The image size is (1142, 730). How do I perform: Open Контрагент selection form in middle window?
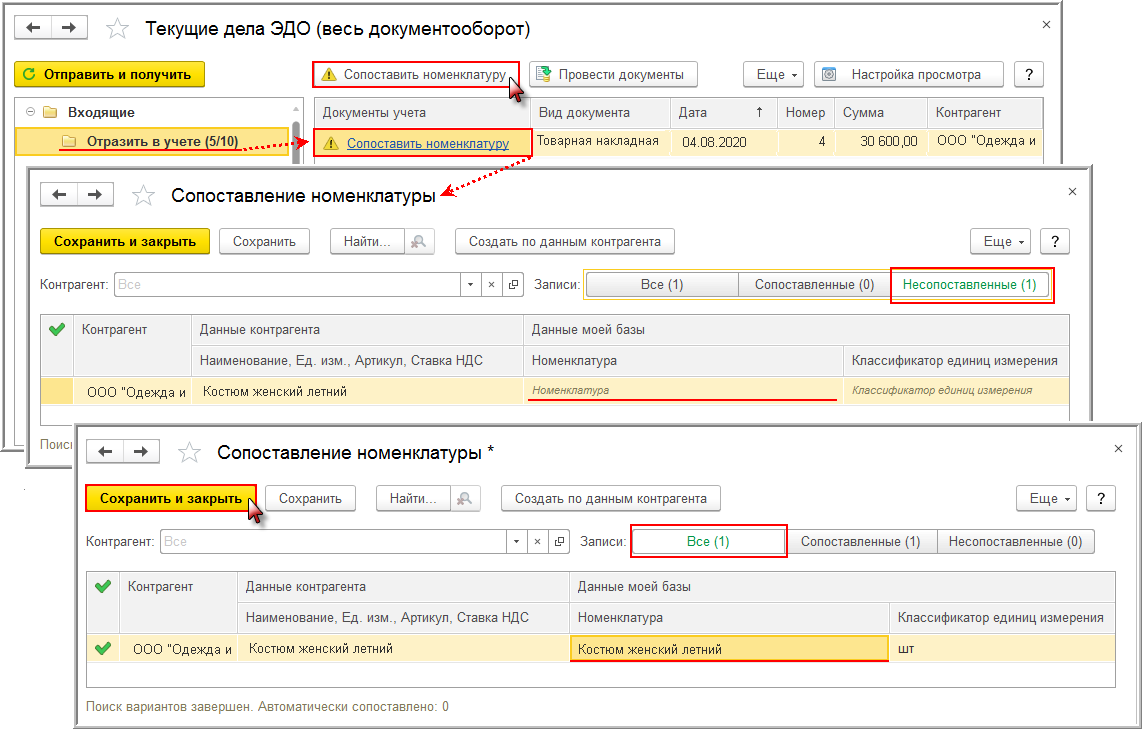[513, 285]
